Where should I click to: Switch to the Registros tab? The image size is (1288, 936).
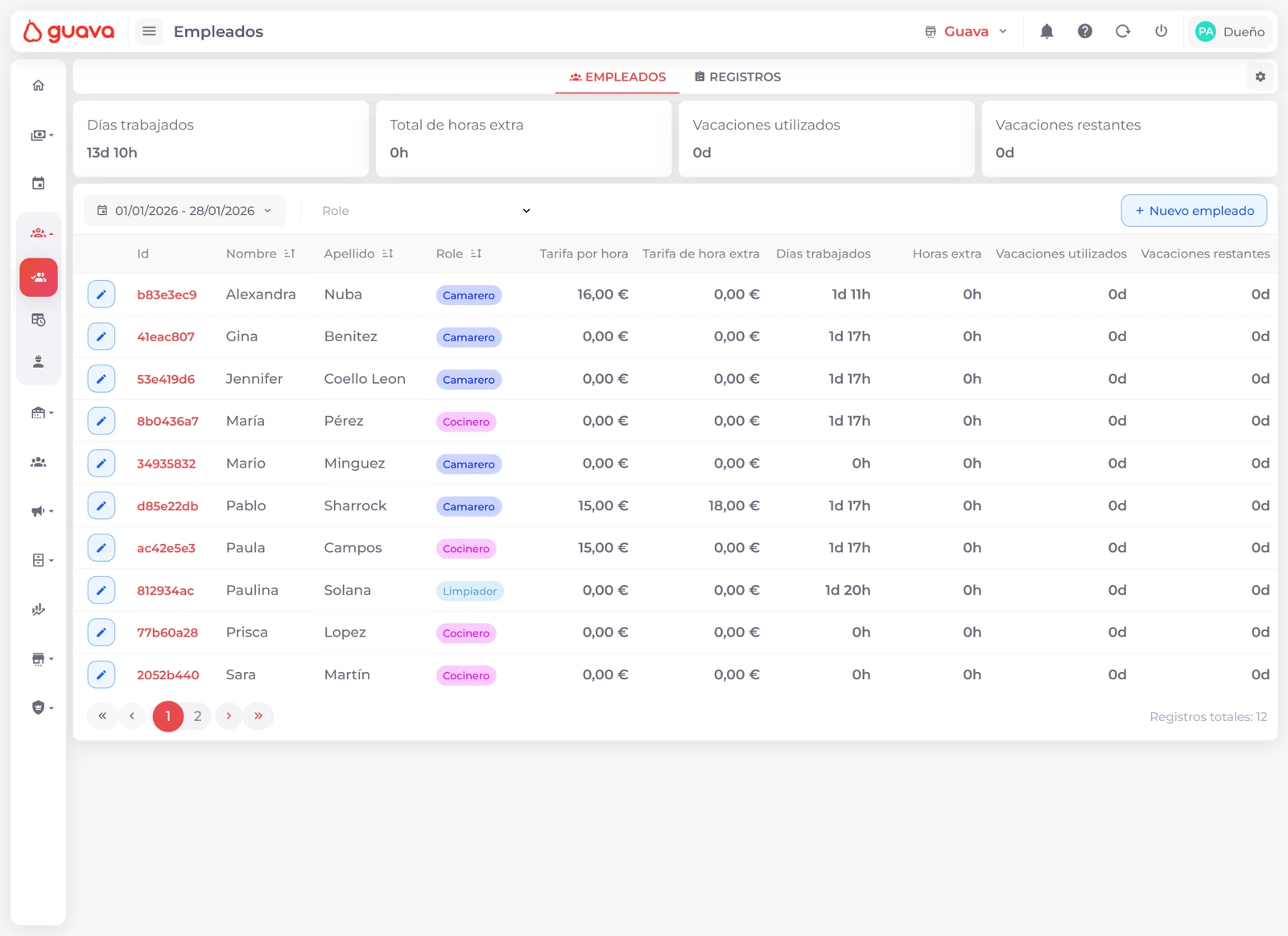(737, 77)
